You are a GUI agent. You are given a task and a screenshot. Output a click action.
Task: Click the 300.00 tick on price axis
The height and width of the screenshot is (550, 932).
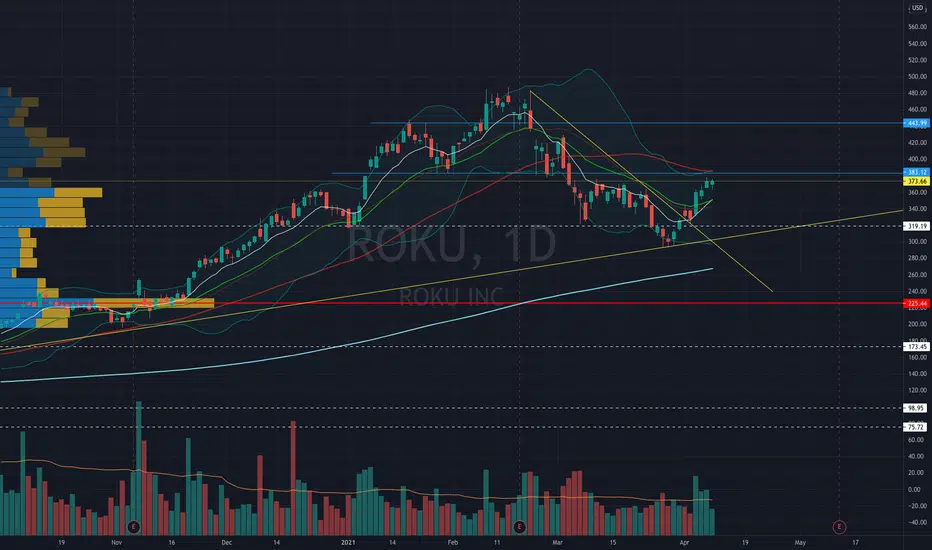click(917, 241)
